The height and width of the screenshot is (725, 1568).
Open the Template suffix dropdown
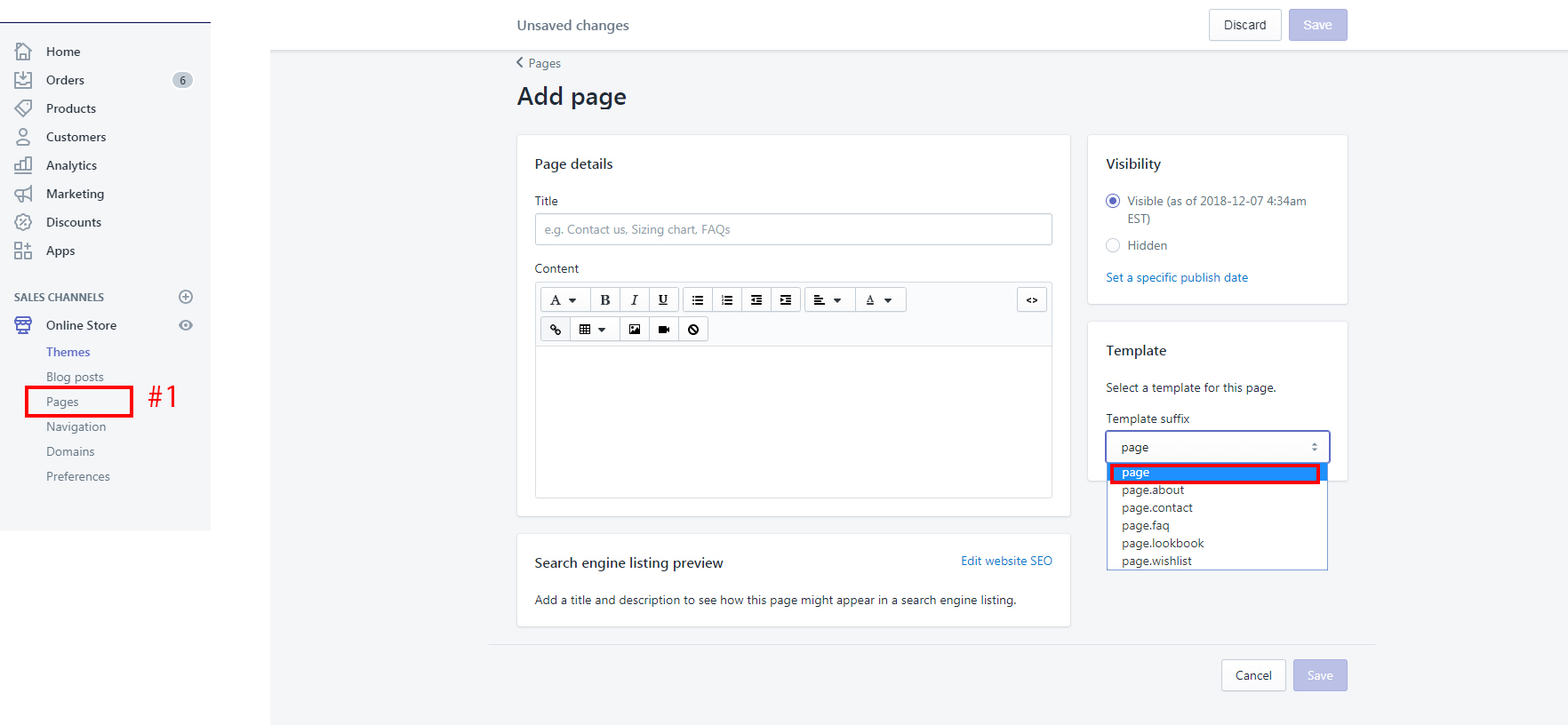[x=1217, y=447]
